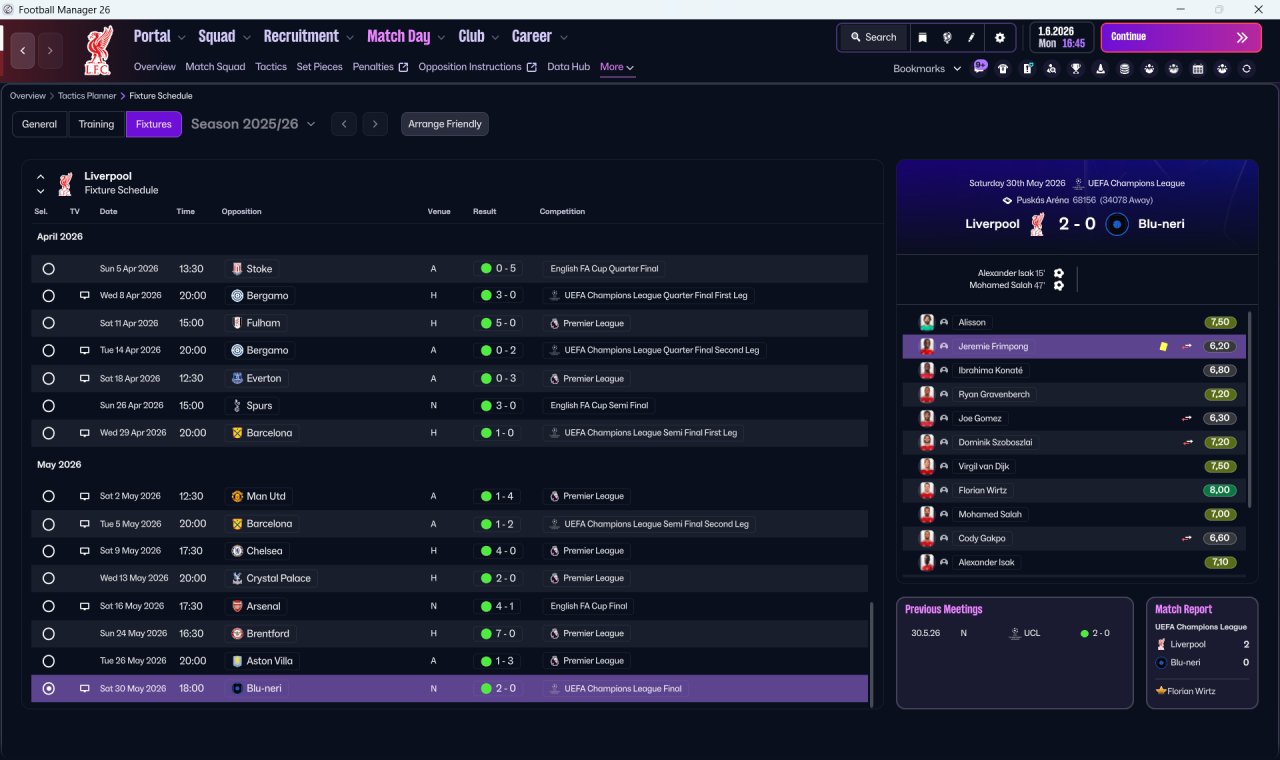Click the Continue button
This screenshot has width=1280, height=760.
point(1181,37)
